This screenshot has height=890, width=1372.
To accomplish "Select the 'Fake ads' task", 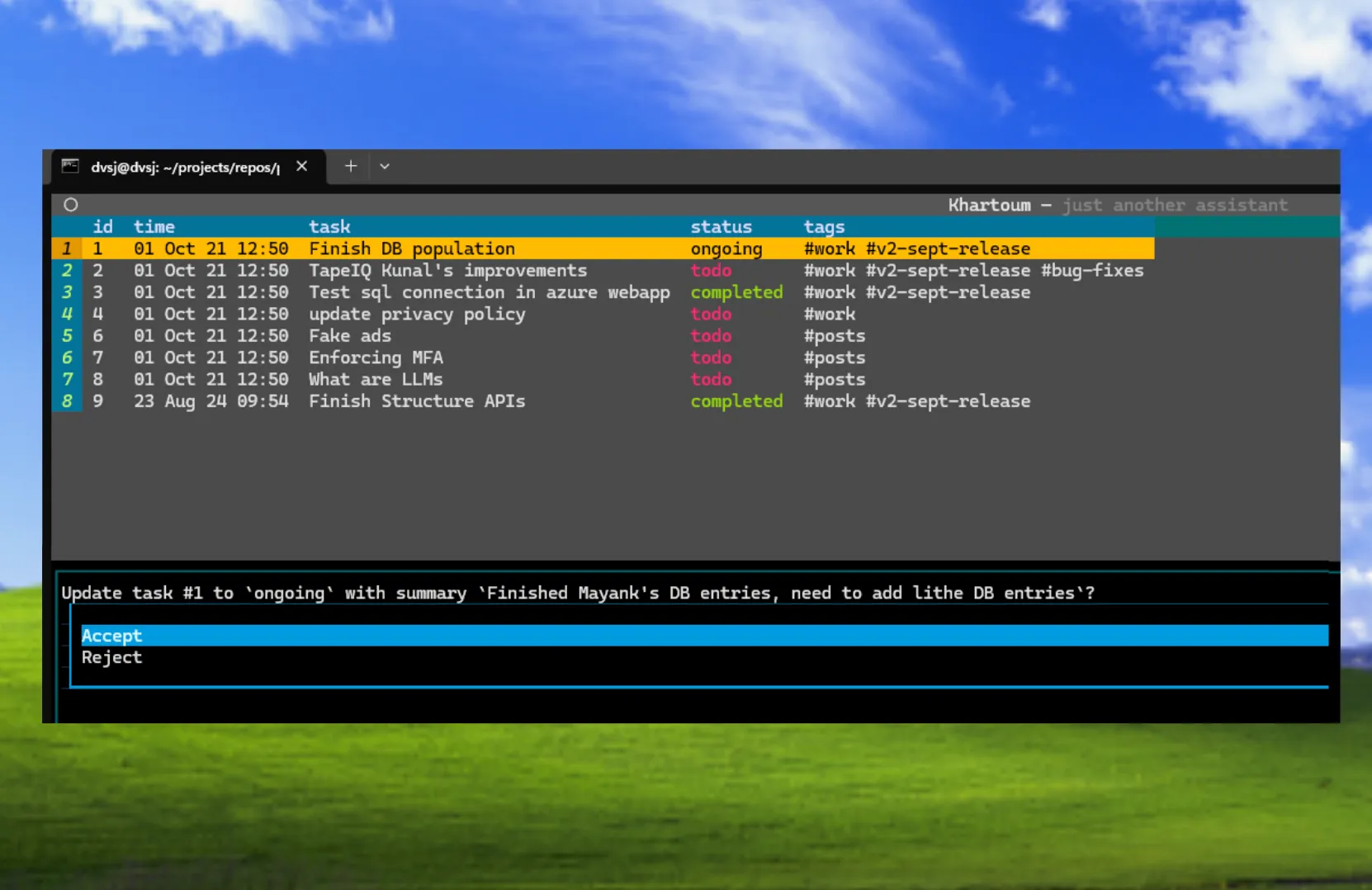I will pyautogui.click(x=350, y=335).
